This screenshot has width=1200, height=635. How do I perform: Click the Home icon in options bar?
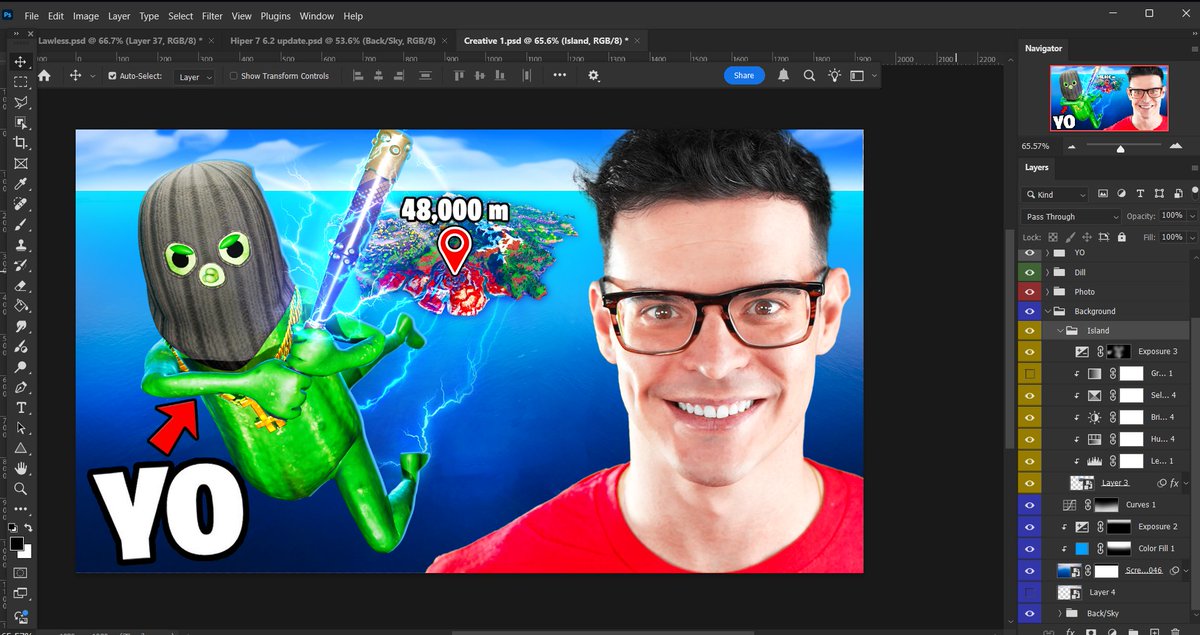(44, 75)
